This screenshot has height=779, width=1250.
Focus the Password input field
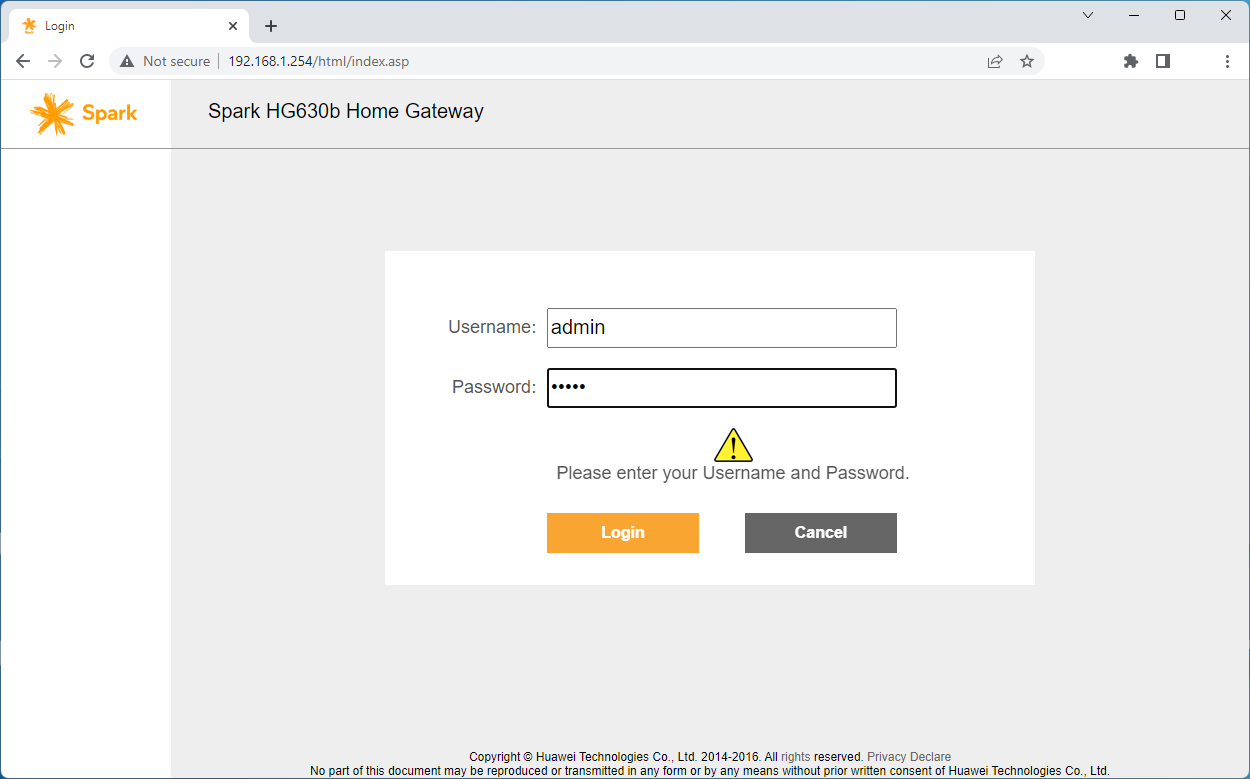tap(722, 388)
